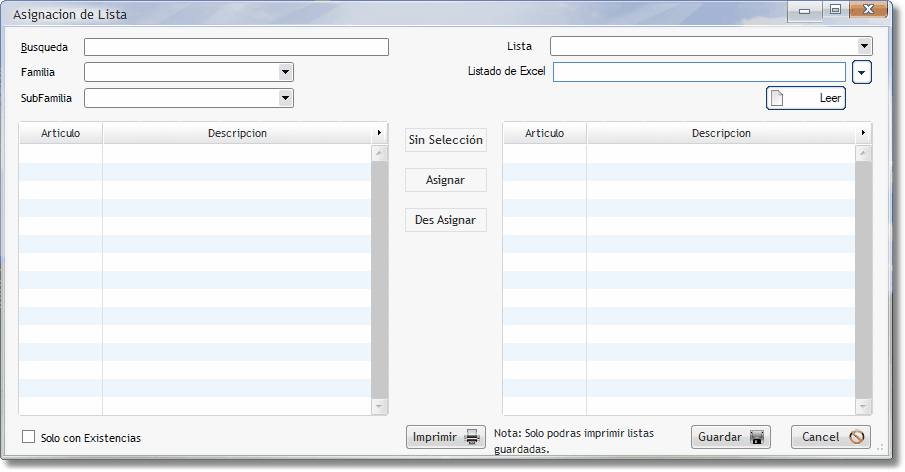Expand the SubFamilia dropdown

(285, 98)
